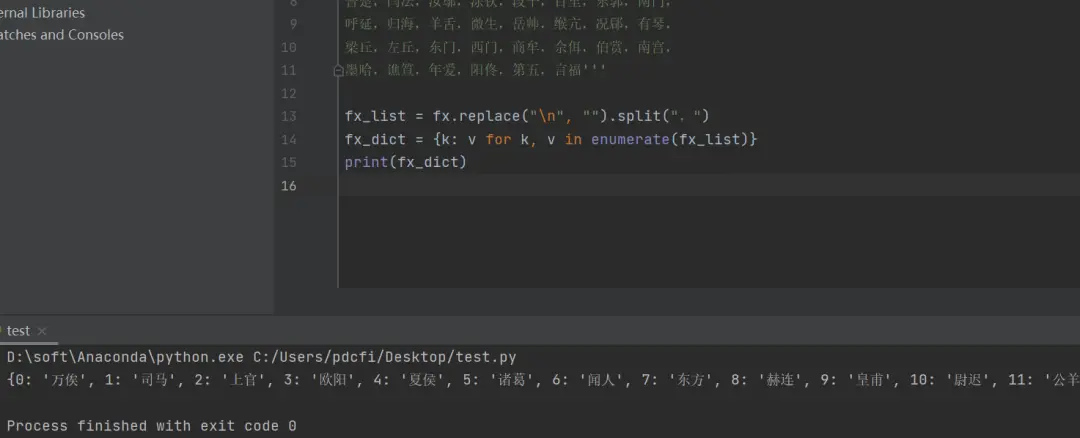Click the dictionary output line in console
Viewport: 1080px width, 438px height.
point(543,379)
